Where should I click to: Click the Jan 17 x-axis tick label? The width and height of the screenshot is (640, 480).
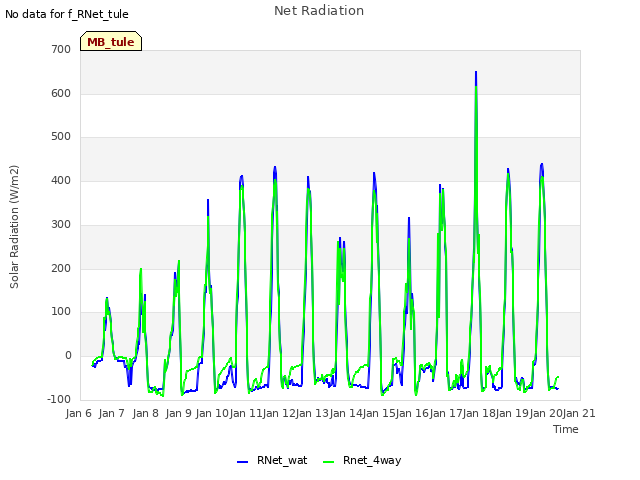tap(446, 413)
